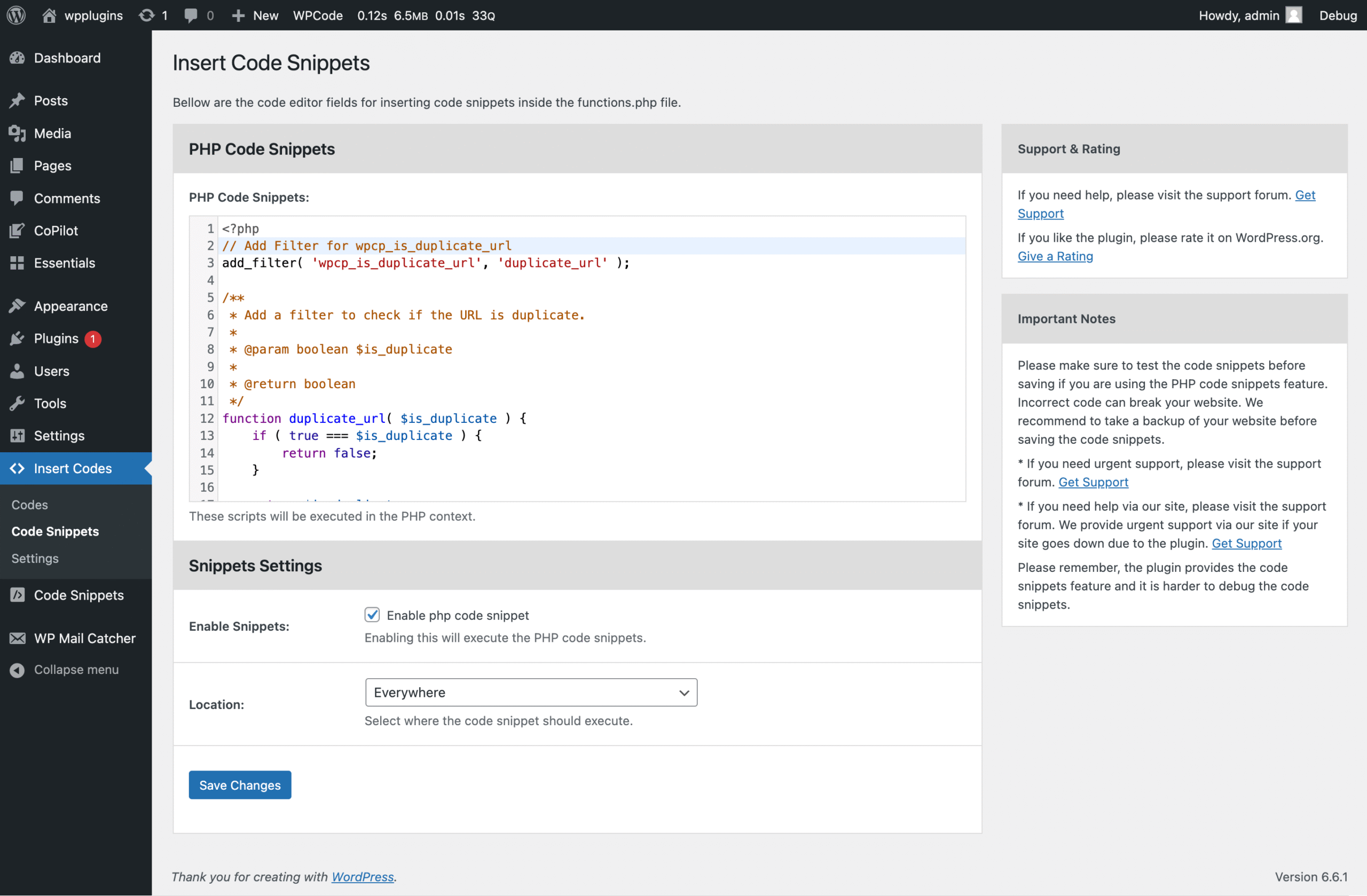The width and height of the screenshot is (1367, 896).
Task: Click the Plugins plug icon
Action: [17, 339]
